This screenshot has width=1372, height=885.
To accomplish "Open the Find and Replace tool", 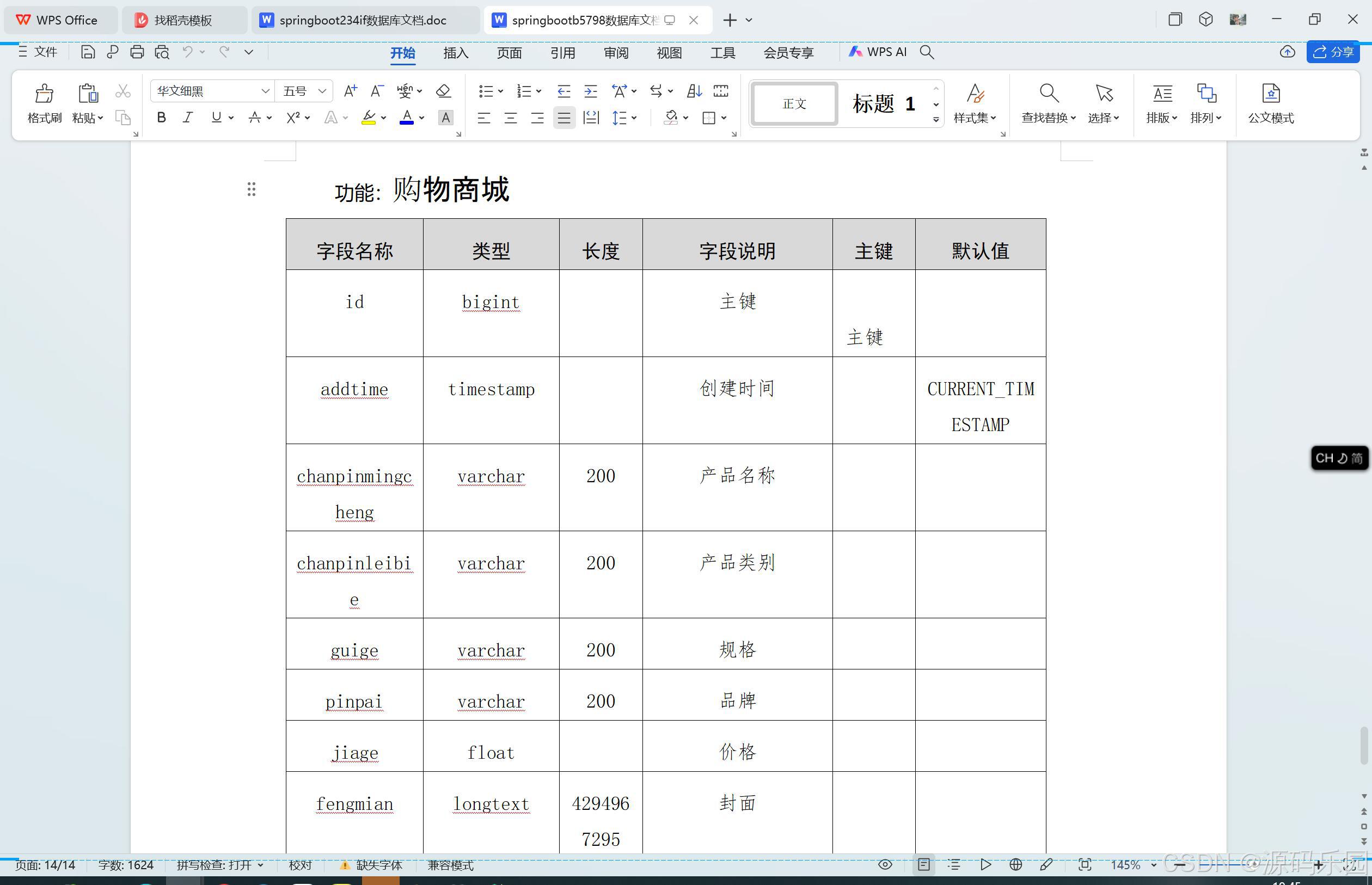I will (1048, 103).
